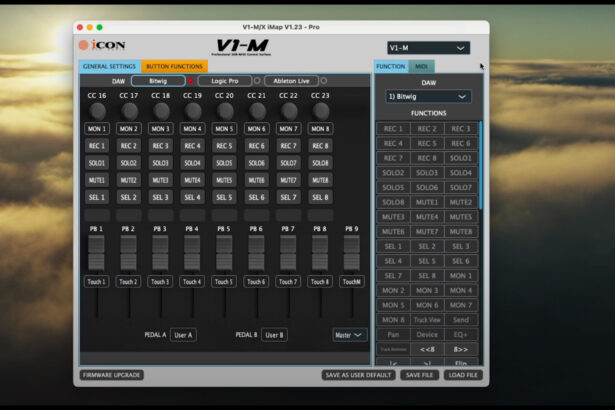Click the PB 5 fader
The width and height of the screenshot is (615, 410).
click(224, 253)
